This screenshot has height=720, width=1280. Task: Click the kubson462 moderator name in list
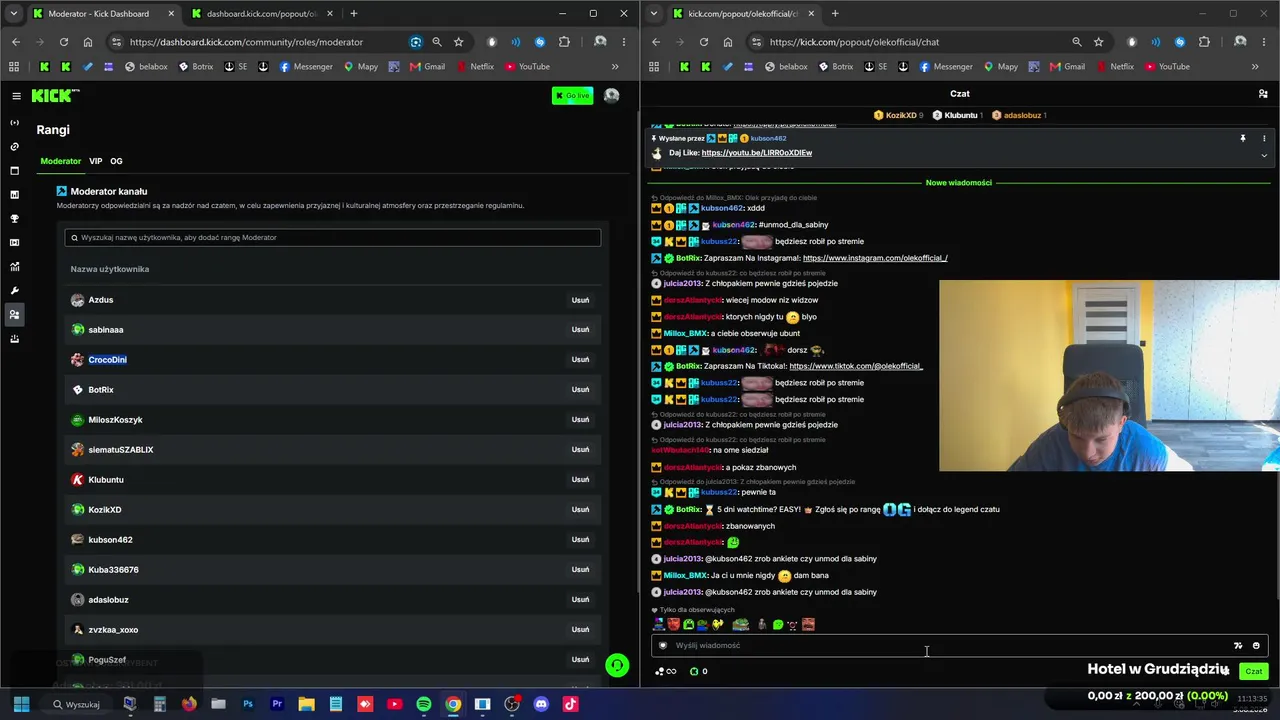tap(110, 540)
